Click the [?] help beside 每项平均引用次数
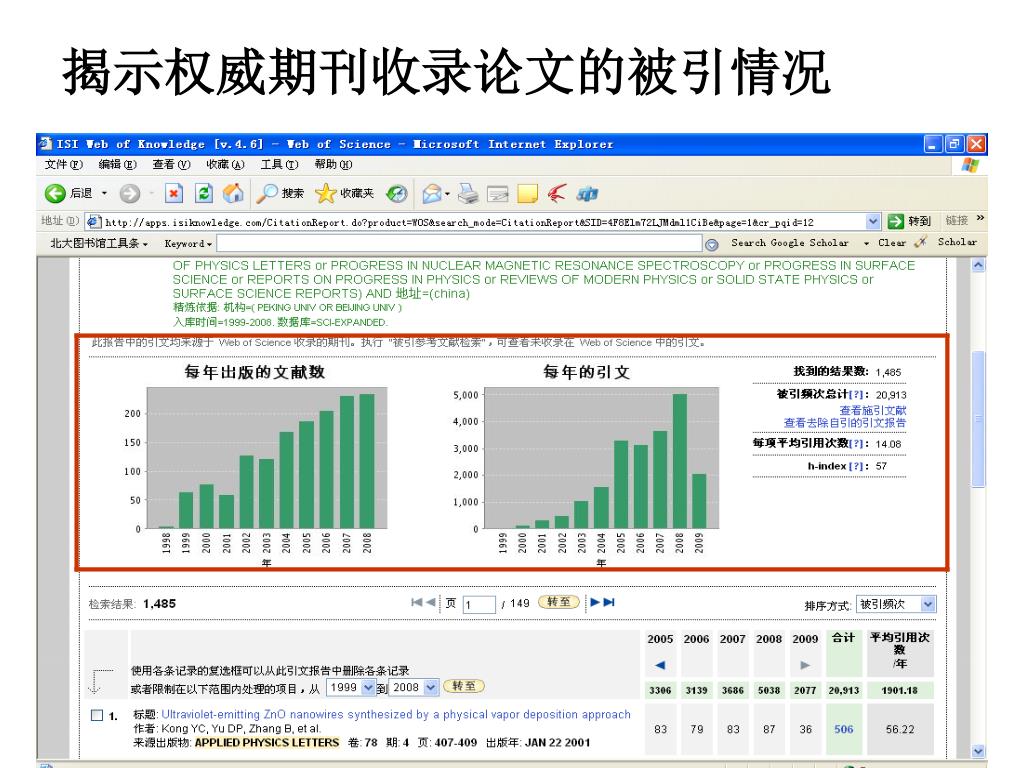The height and width of the screenshot is (768, 1024). (x=857, y=443)
